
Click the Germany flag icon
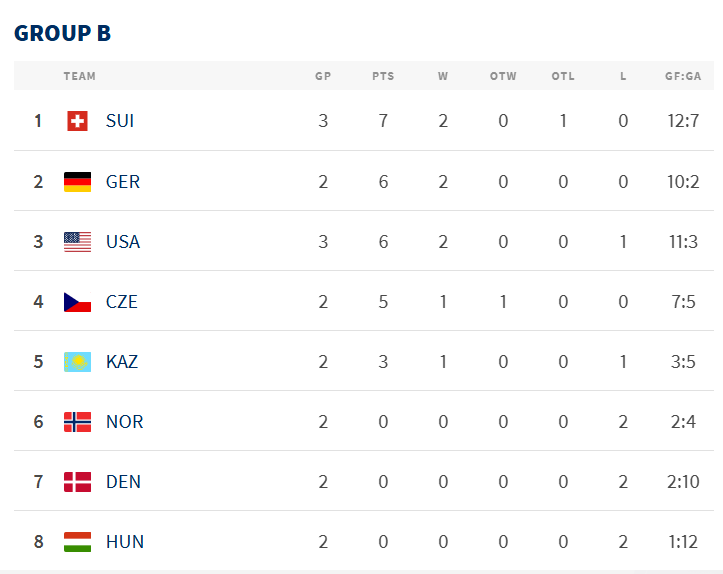(77, 182)
